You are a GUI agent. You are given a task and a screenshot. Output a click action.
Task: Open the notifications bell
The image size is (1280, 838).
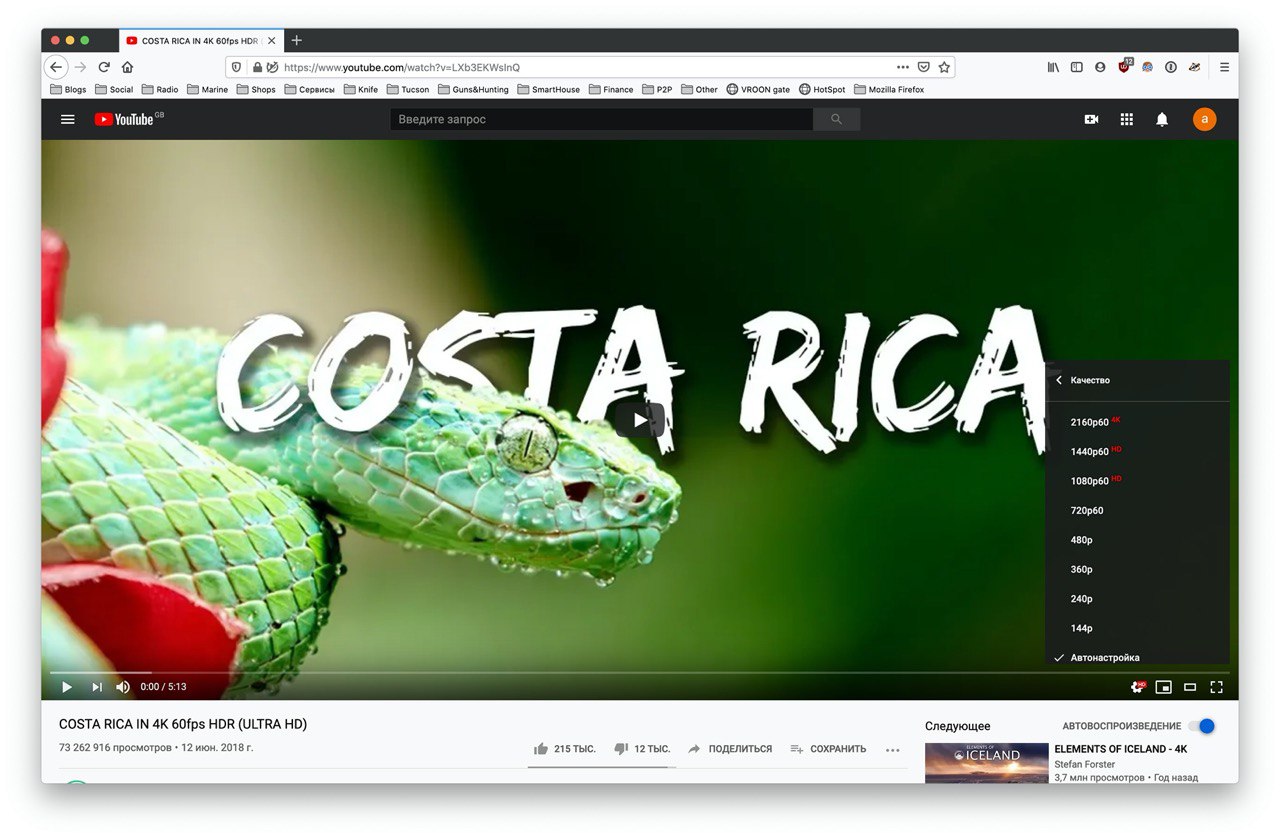(x=1162, y=119)
